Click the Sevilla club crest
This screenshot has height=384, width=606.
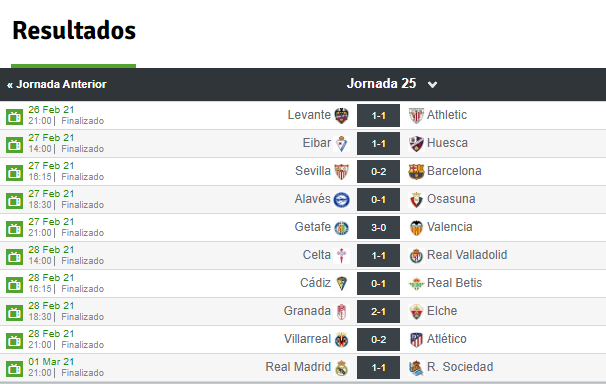(342, 172)
